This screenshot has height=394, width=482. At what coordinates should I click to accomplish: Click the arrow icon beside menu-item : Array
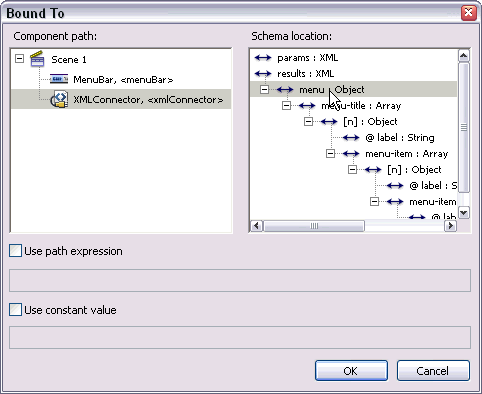click(x=351, y=153)
